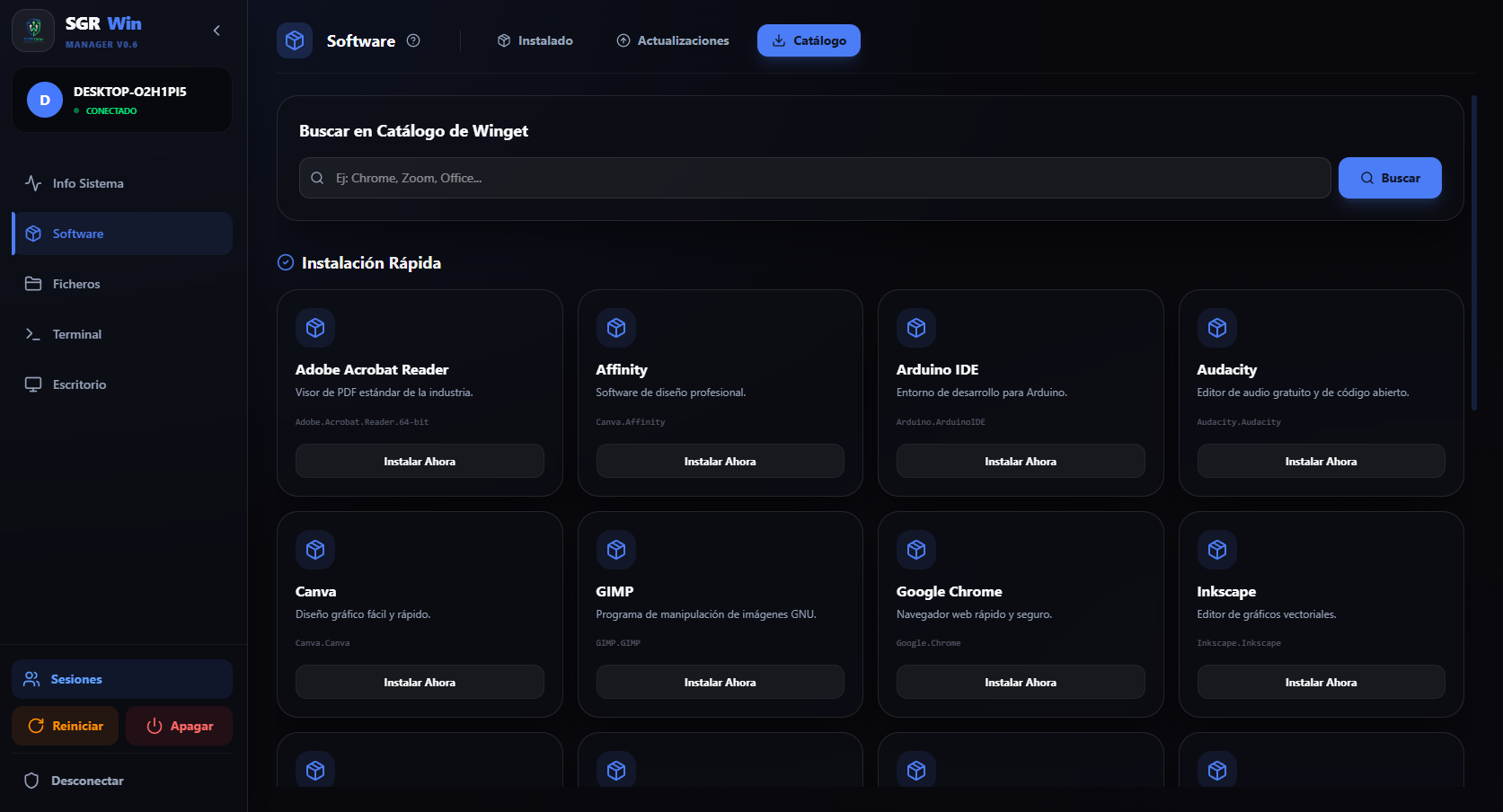Click the Canva package icon
1503x812 pixels.
click(315, 550)
